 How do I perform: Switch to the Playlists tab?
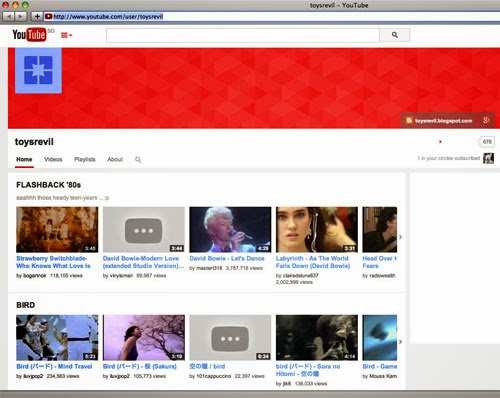click(x=85, y=159)
